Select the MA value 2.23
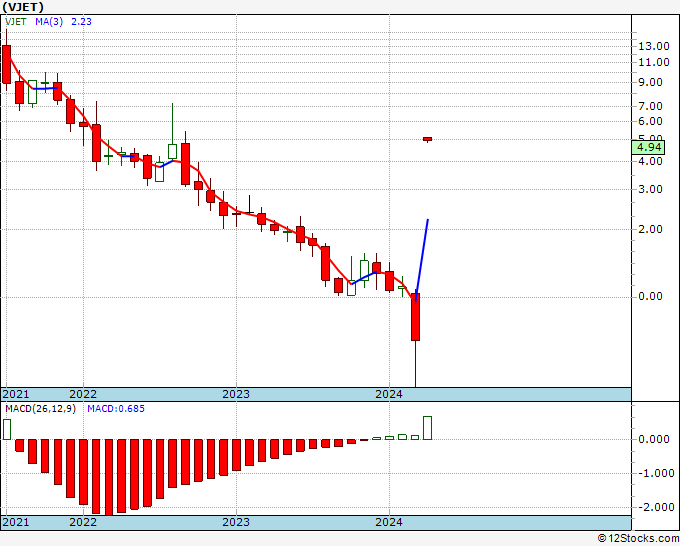Screen dimensions: 680x546 click(x=82, y=22)
